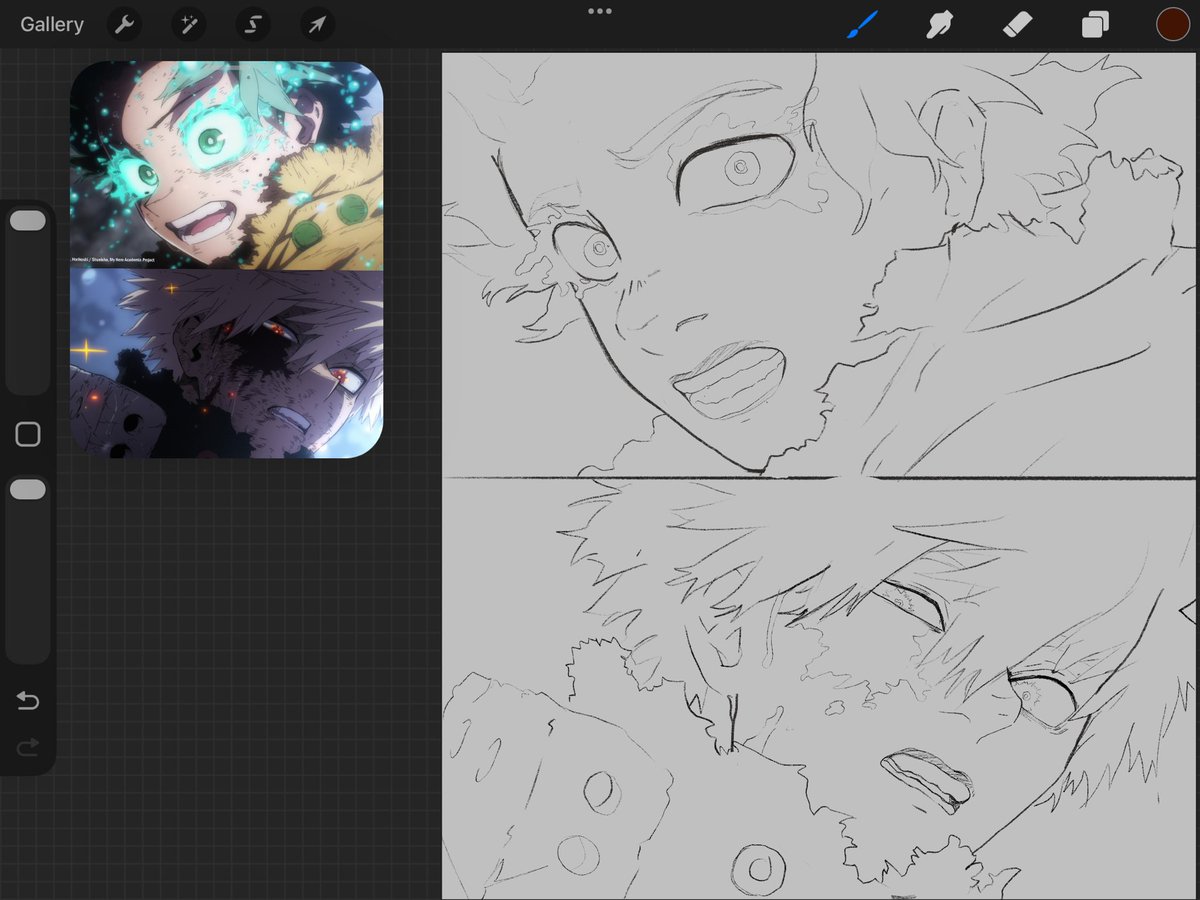Select the Smudge tool
The width and height of the screenshot is (1200, 900).
pyautogui.click(x=939, y=24)
